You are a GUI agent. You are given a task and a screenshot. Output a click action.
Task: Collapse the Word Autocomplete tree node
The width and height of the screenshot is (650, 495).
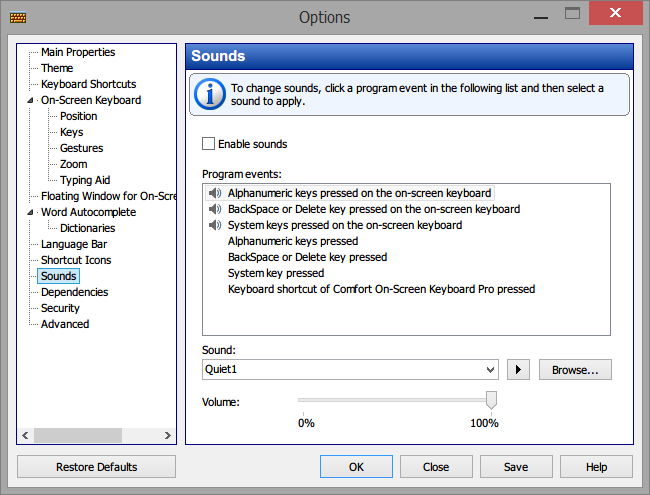(x=30, y=212)
